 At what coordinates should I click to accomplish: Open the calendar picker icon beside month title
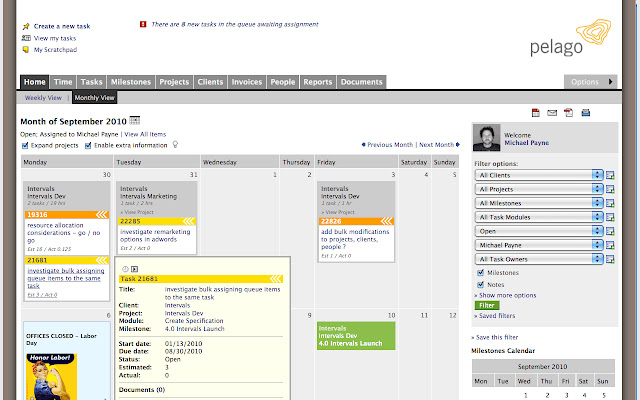point(135,121)
